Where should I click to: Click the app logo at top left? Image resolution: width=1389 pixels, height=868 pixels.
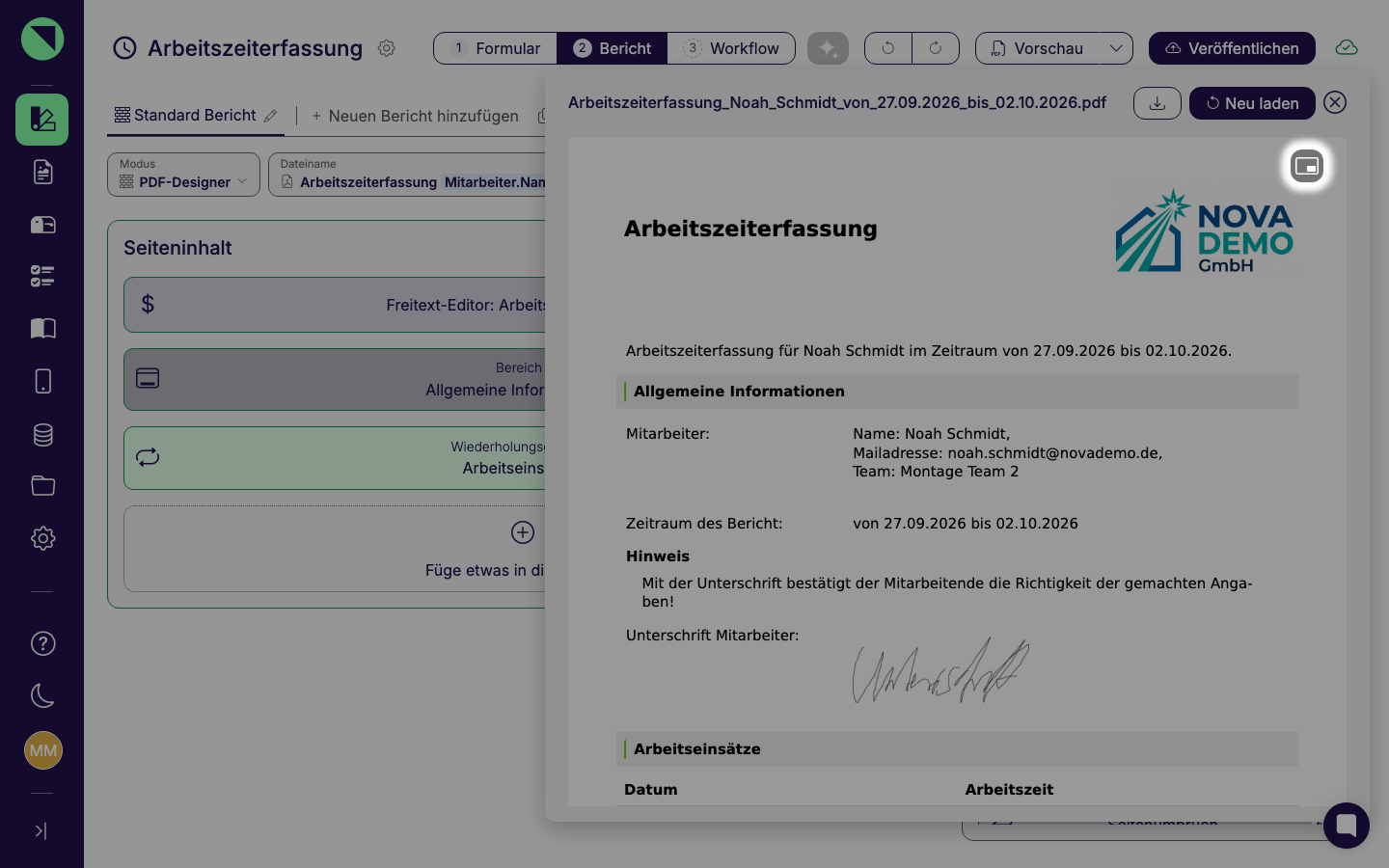pyautogui.click(x=42, y=40)
